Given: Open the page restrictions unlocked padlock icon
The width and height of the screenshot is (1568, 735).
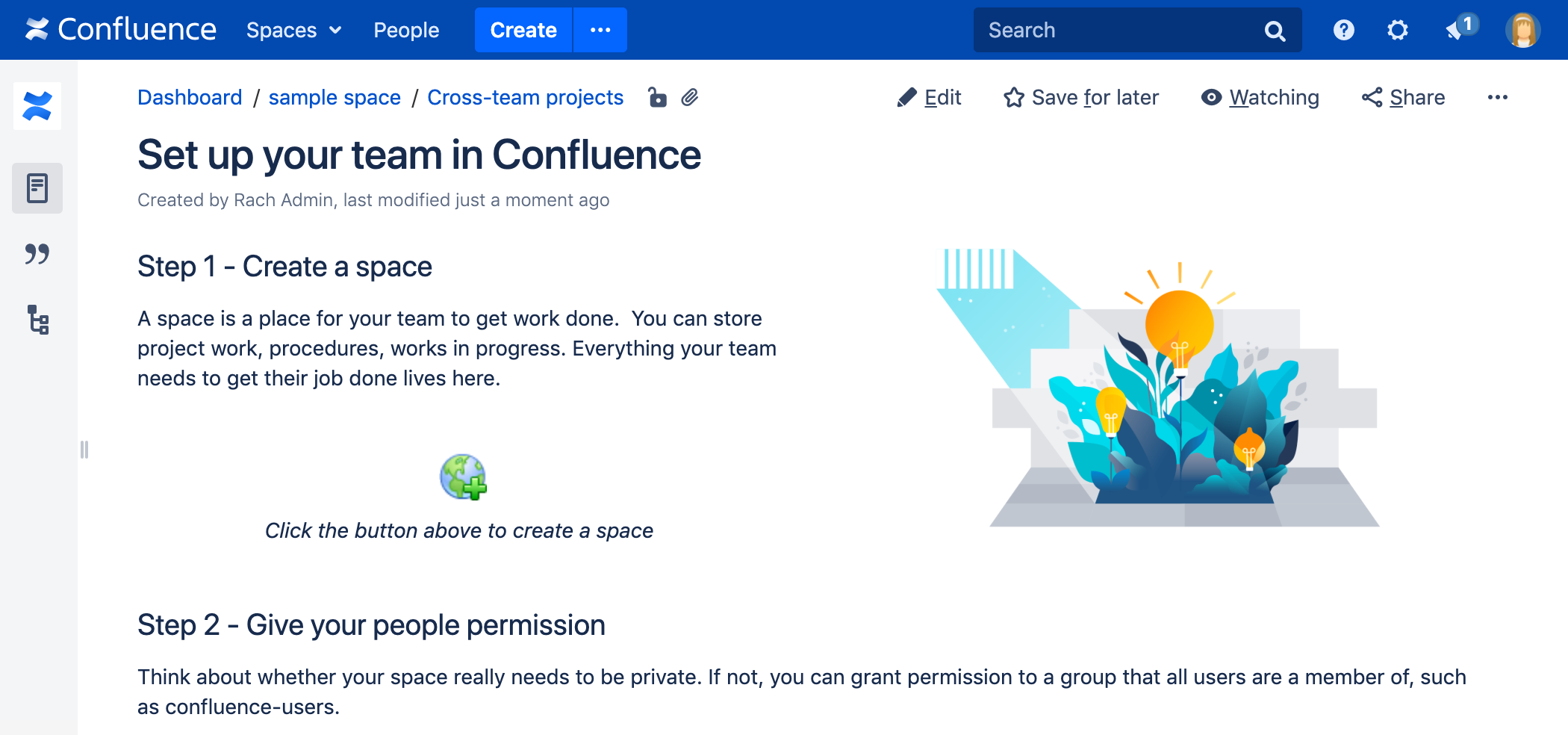Looking at the screenshot, I should [656, 98].
